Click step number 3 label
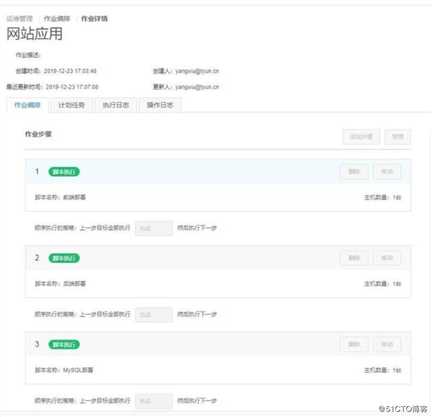The height and width of the screenshot is (417, 432). [37, 344]
